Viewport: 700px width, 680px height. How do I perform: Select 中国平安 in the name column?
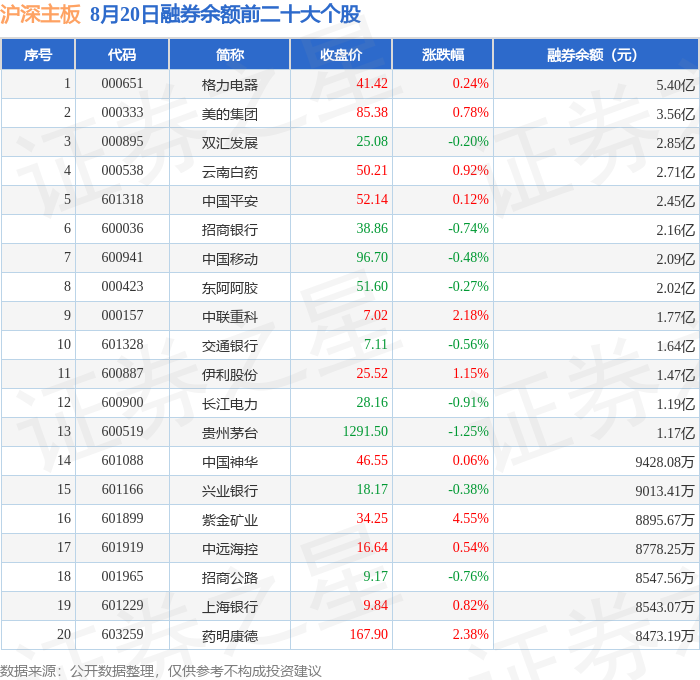229,200
